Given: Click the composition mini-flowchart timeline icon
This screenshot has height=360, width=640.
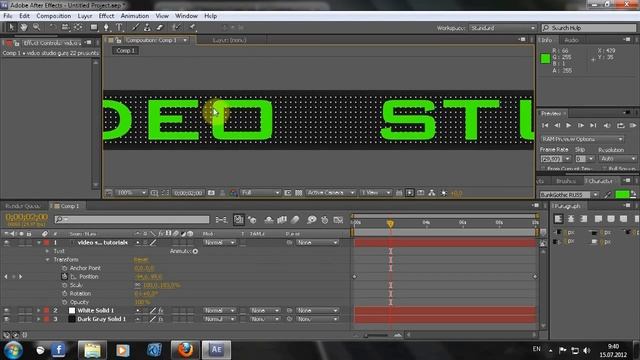Looking at the screenshot, I should pyautogui.click(x=221, y=220).
